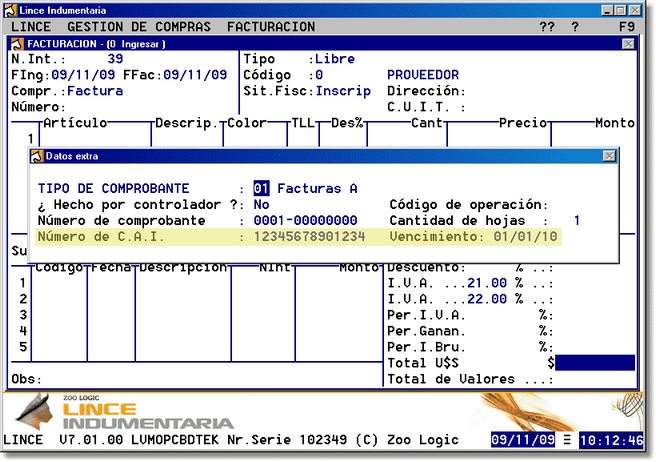The image size is (656, 462).
Task: Click the Per.I.V.A. line
Action: (x=470, y=315)
